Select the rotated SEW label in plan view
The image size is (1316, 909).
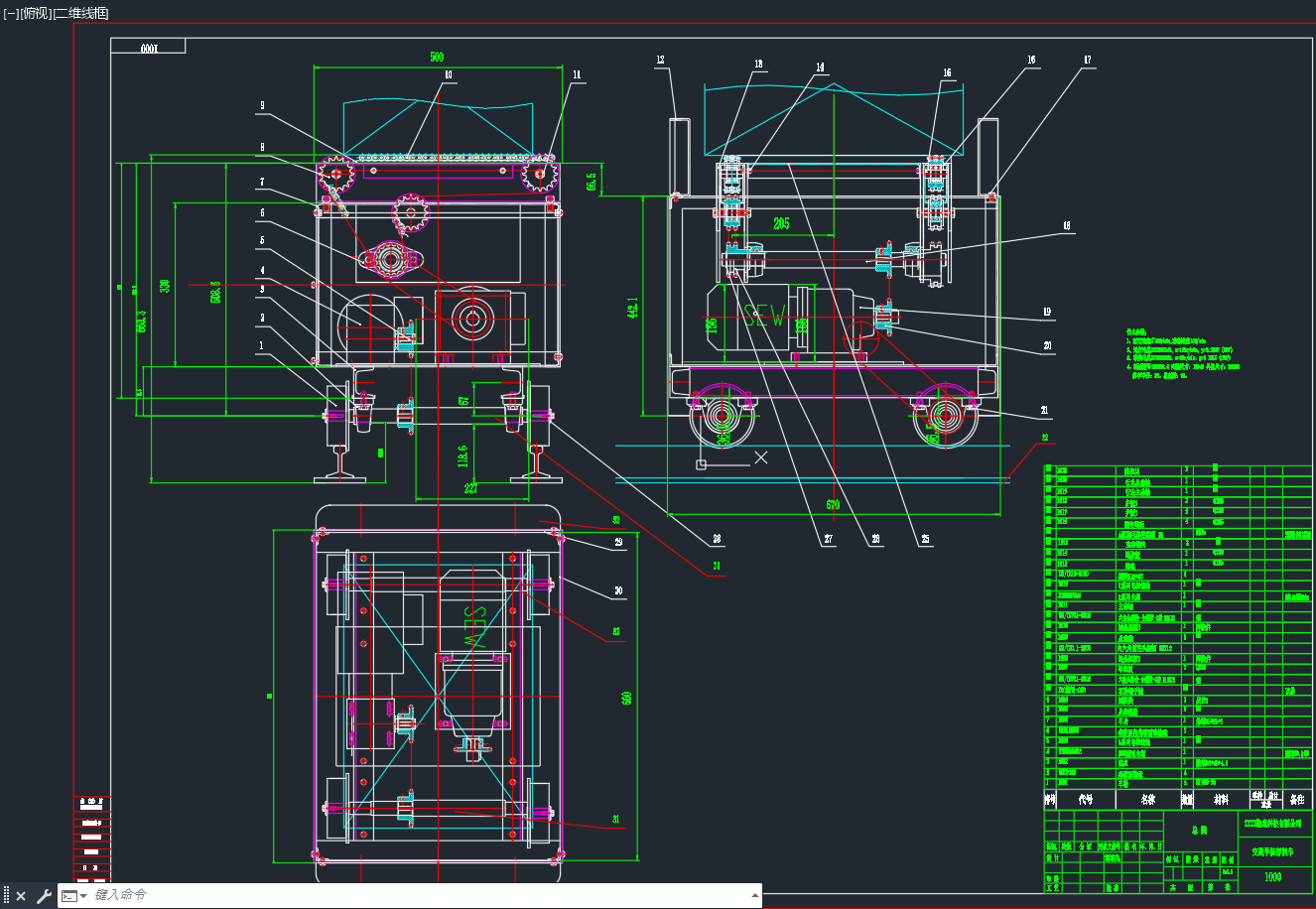[474, 627]
